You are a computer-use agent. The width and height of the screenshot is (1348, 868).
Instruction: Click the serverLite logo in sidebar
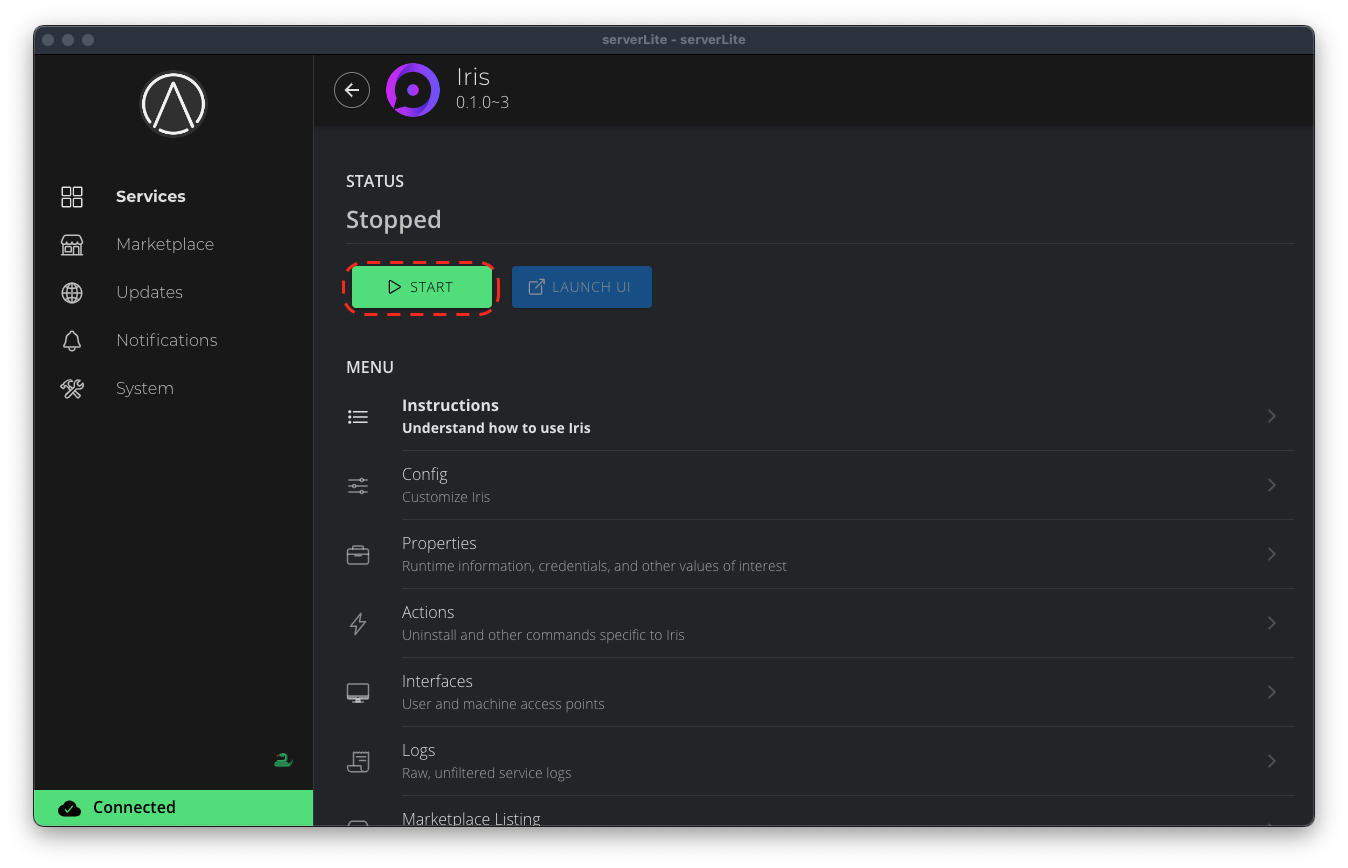[x=173, y=103]
